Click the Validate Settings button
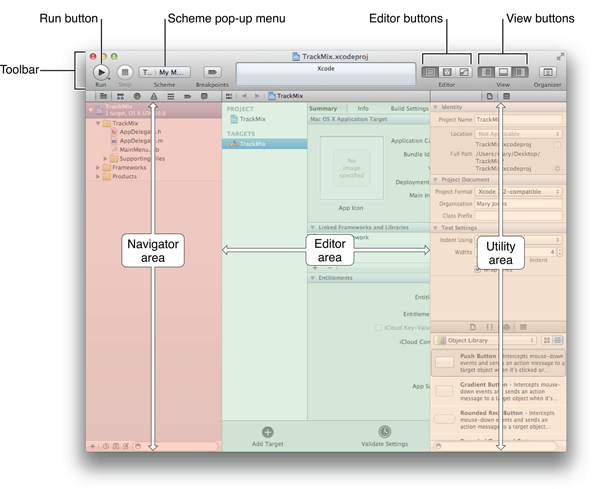Screen dimensions: 592x489 [384, 436]
